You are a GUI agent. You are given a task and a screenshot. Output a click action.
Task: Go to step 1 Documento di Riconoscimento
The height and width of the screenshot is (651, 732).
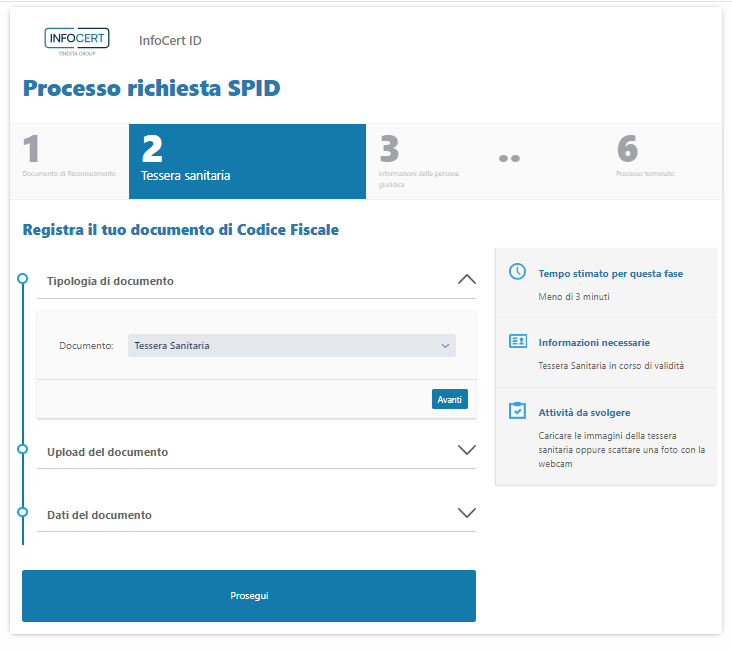(70, 160)
